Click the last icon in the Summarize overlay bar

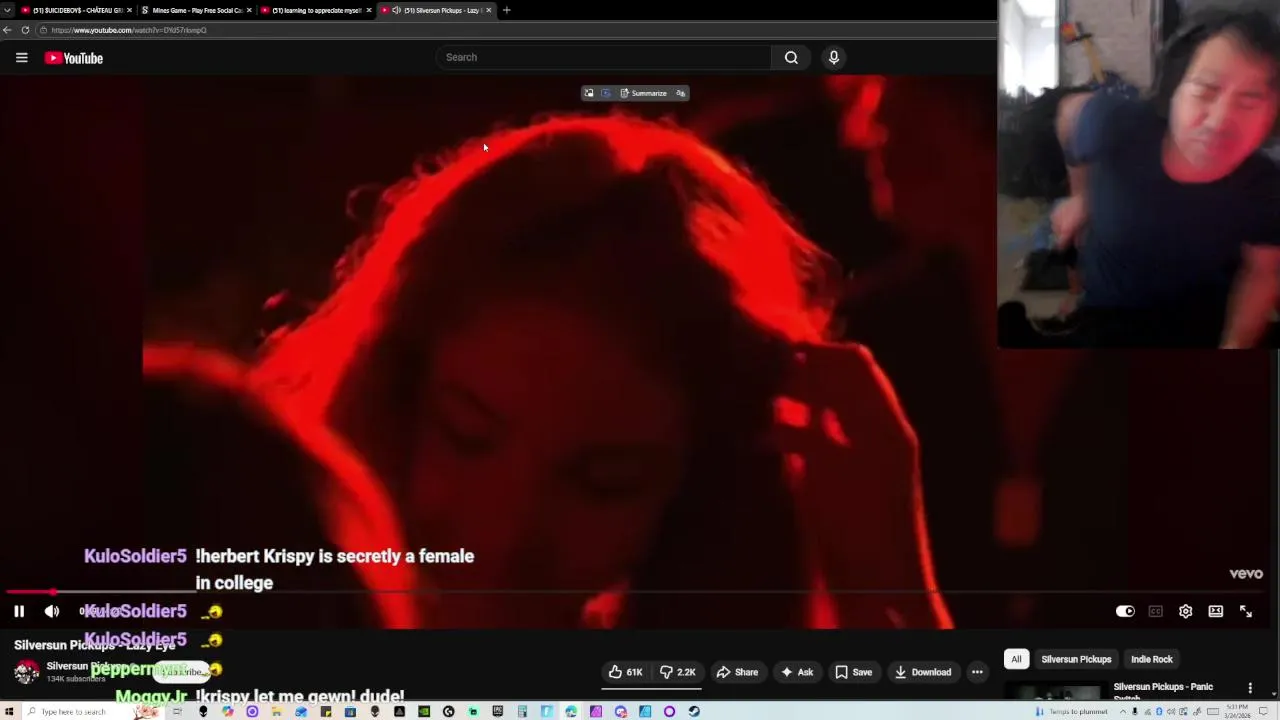pos(681,93)
